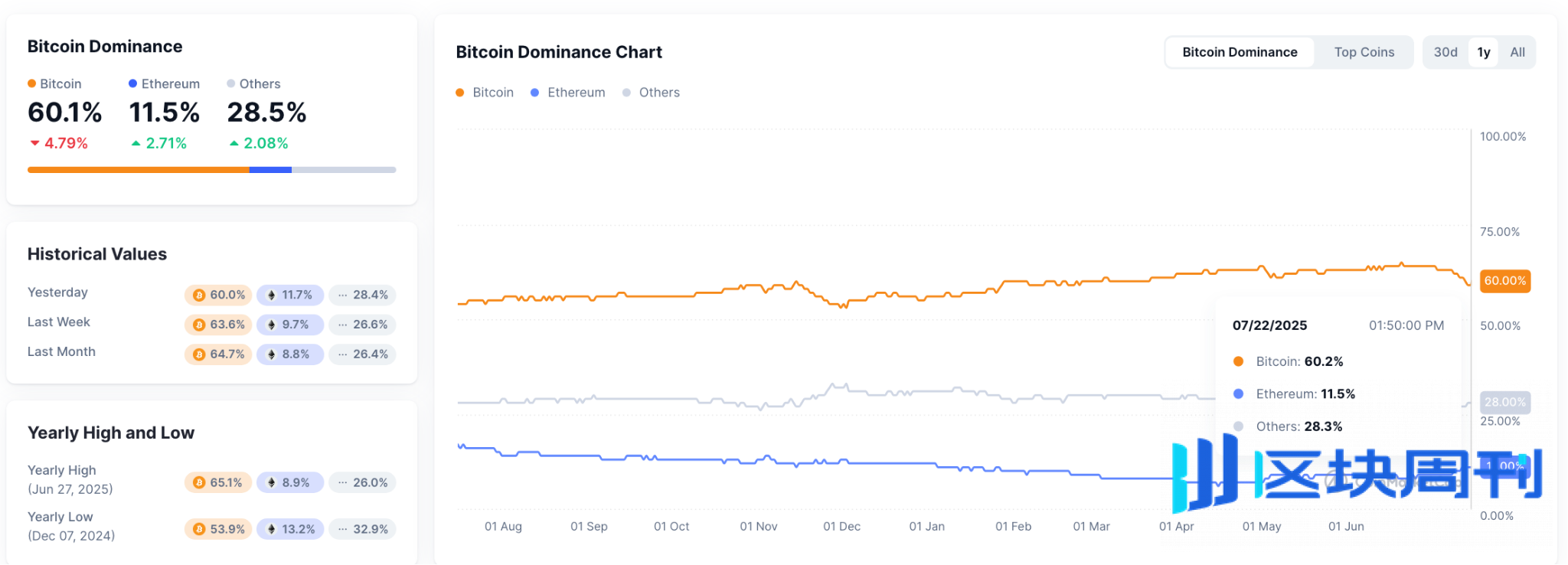This screenshot has width=1568, height=565.
Task: Click Last Month Ethereum 8.8% badge
Action: point(290,354)
